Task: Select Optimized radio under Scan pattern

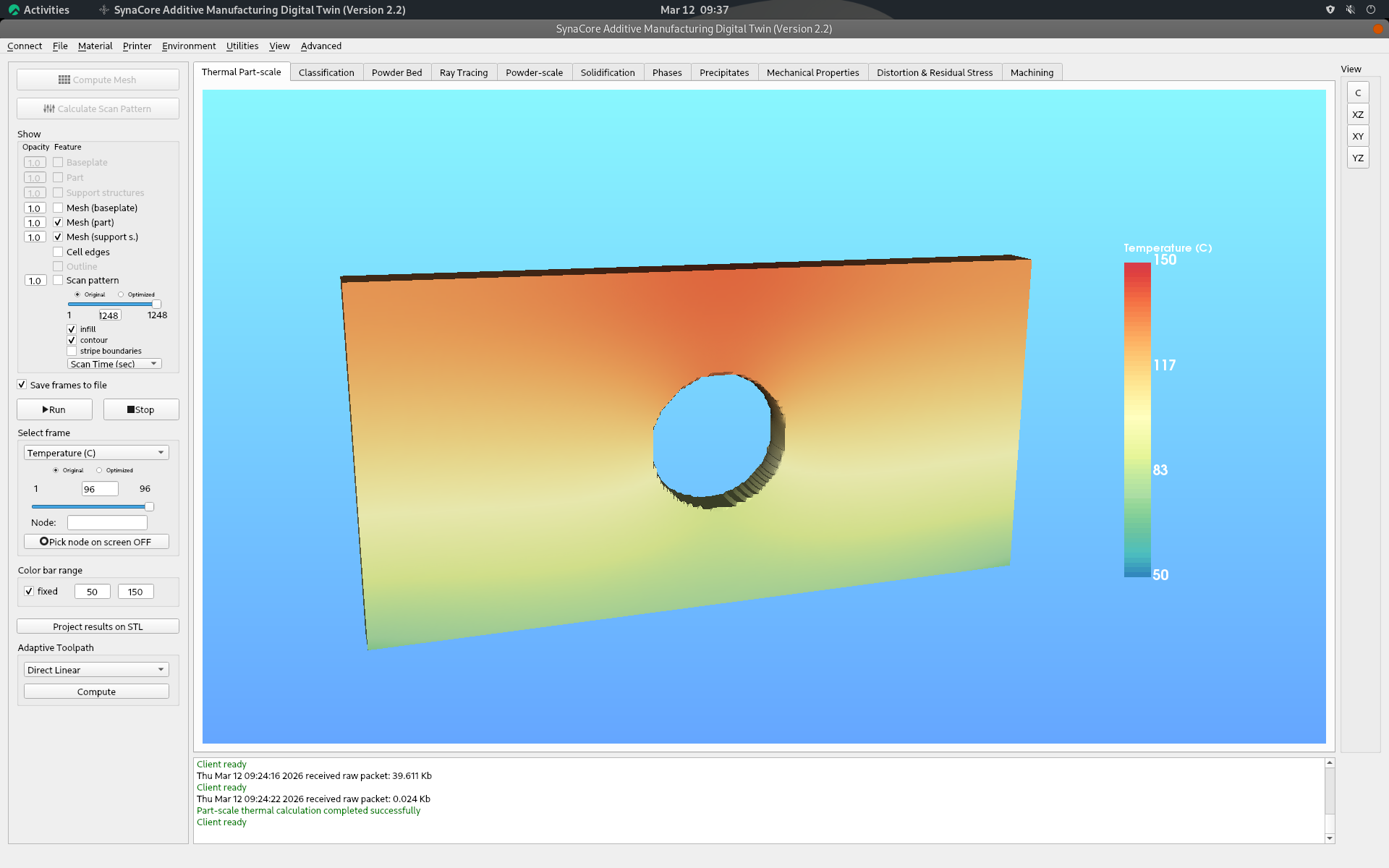Action: pyautogui.click(x=121, y=294)
